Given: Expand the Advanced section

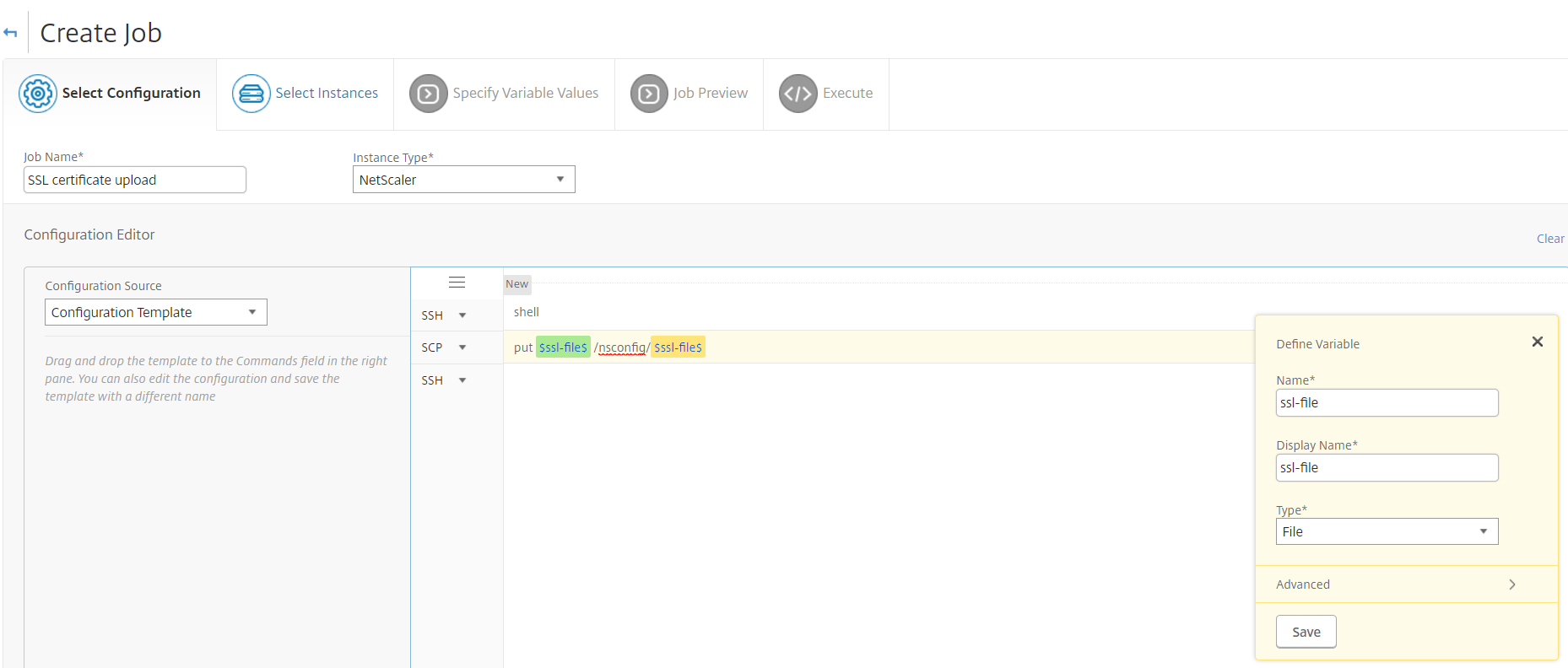Looking at the screenshot, I should pyautogui.click(x=1406, y=584).
